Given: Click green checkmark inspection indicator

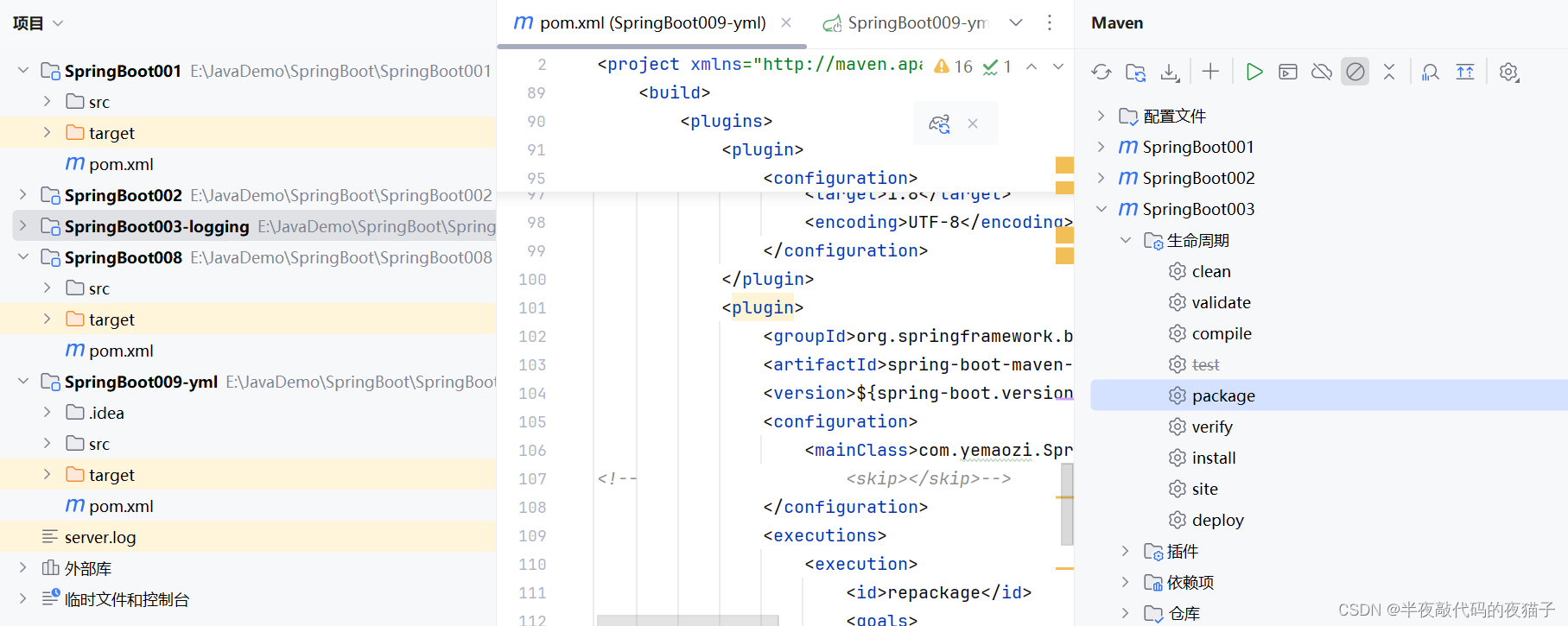Looking at the screenshot, I should click(997, 66).
